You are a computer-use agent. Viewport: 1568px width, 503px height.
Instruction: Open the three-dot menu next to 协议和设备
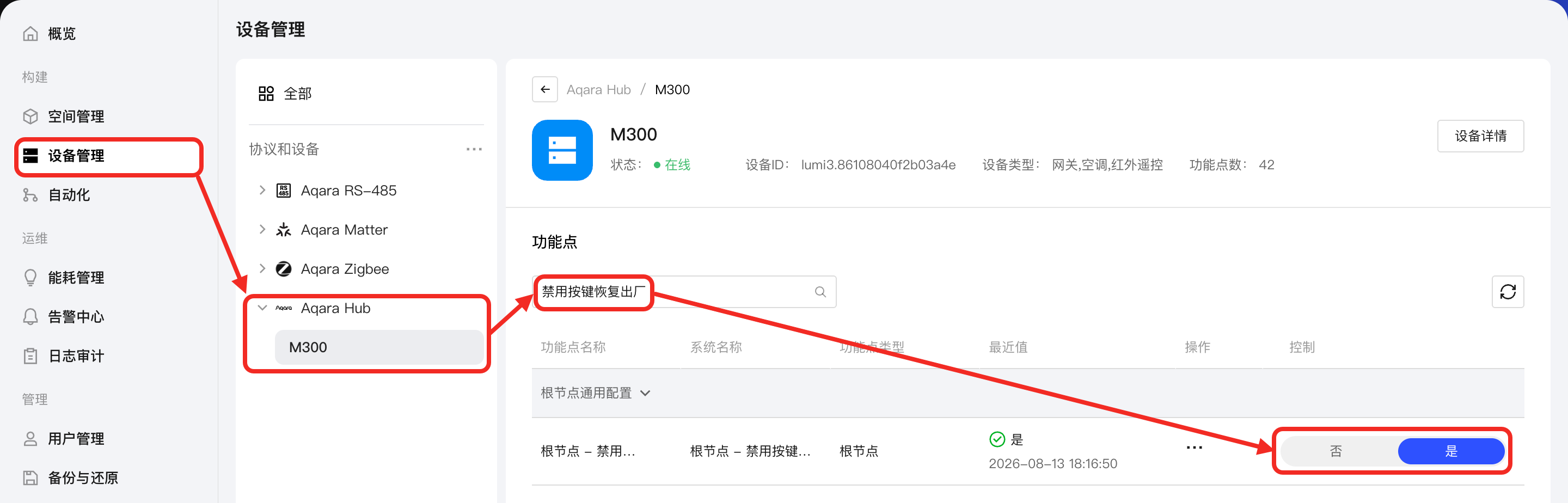(x=474, y=149)
